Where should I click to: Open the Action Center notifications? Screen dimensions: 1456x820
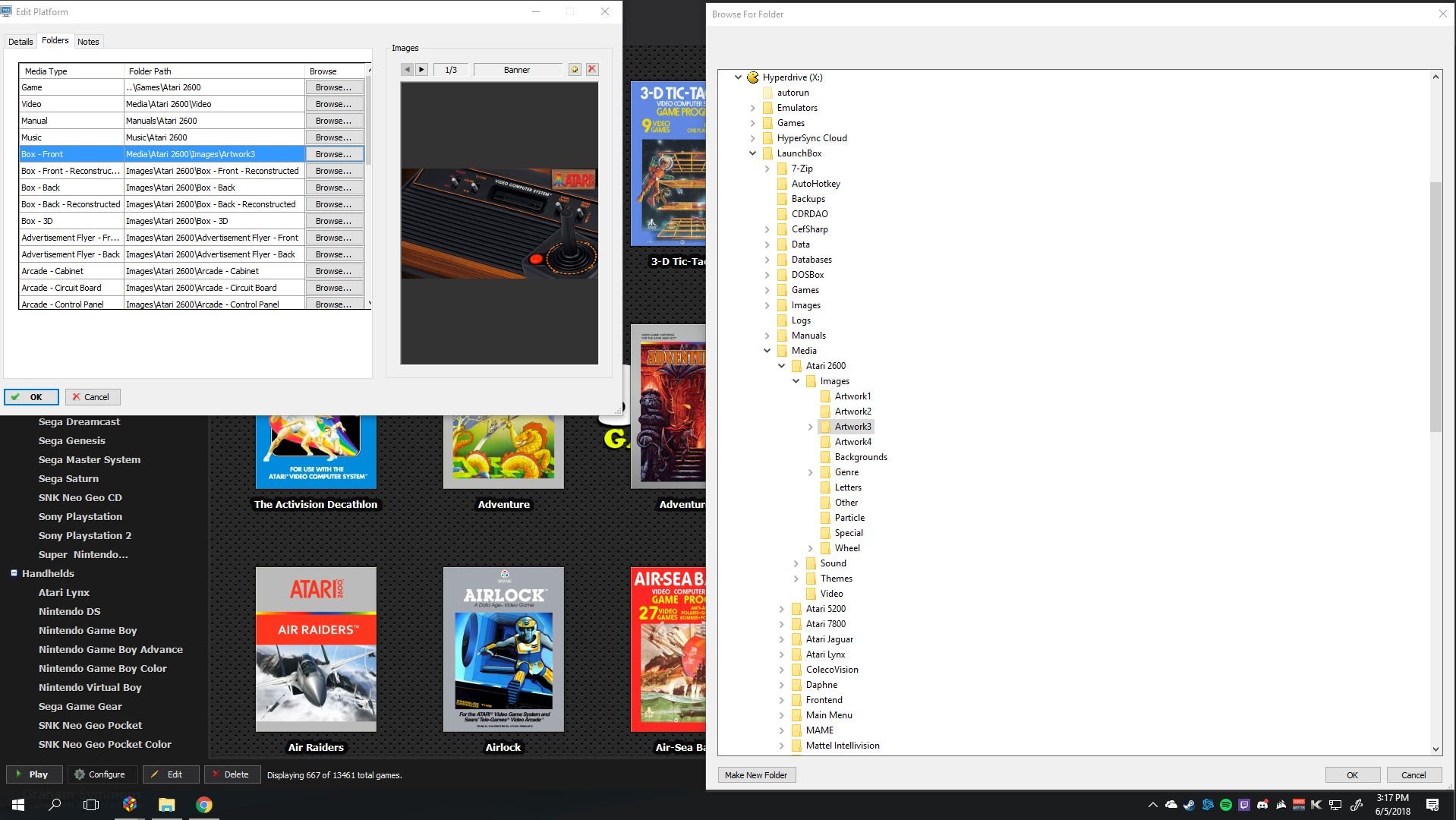pos(1432,805)
